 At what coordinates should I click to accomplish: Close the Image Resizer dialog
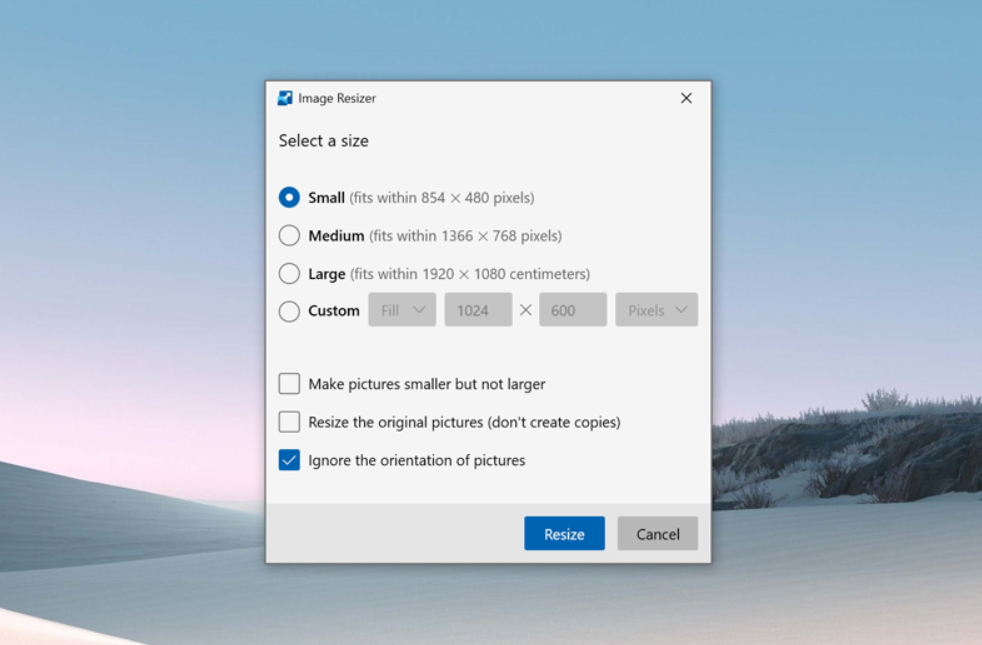click(686, 98)
